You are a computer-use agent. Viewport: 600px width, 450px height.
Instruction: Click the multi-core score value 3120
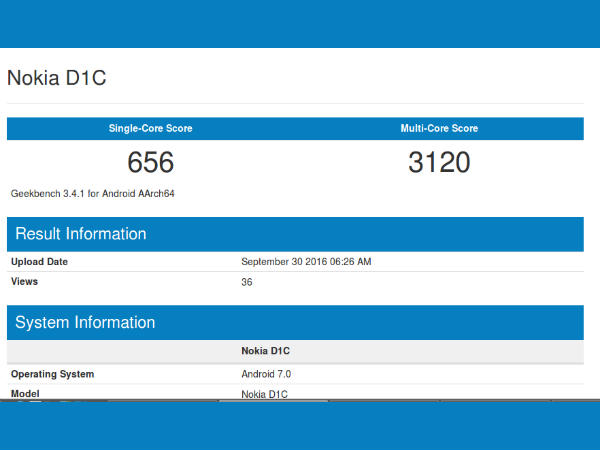coord(439,162)
